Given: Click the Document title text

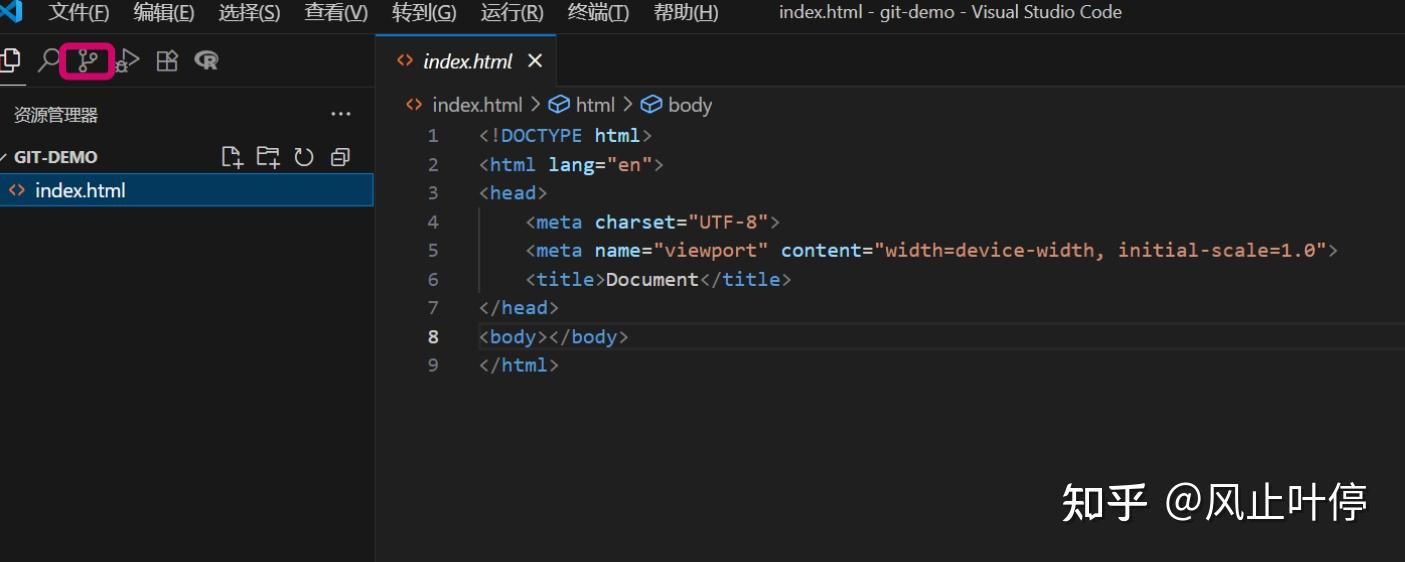Looking at the screenshot, I should pyautogui.click(x=652, y=280).
